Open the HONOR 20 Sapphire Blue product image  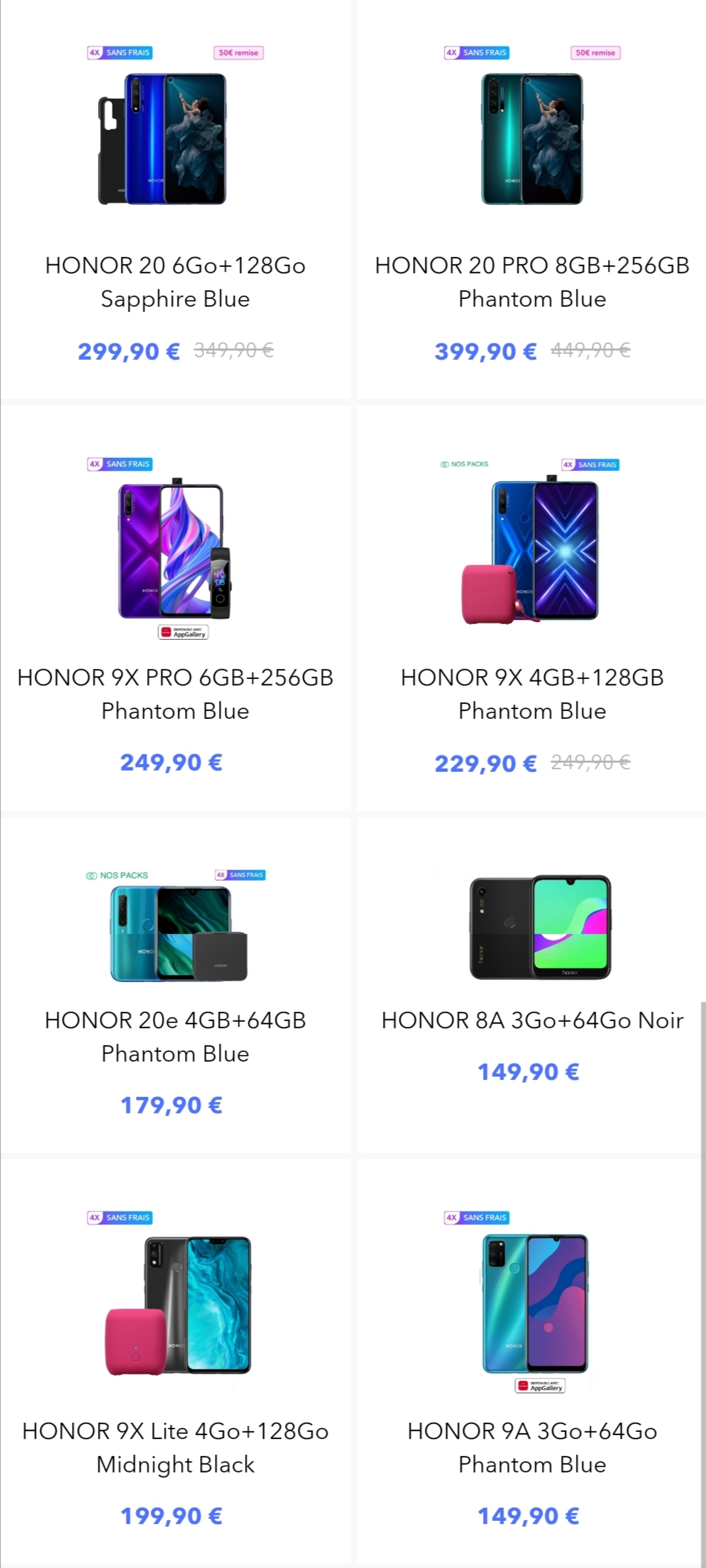point(162,139)
